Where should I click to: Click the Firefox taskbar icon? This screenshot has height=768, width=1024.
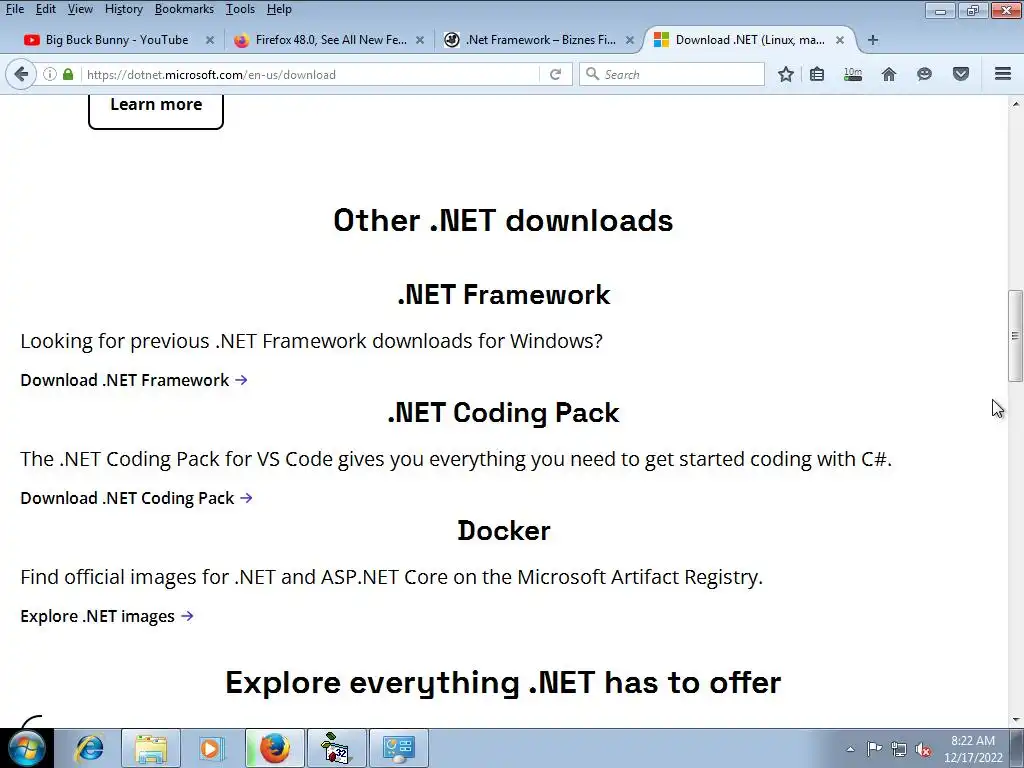coord(274,748)
